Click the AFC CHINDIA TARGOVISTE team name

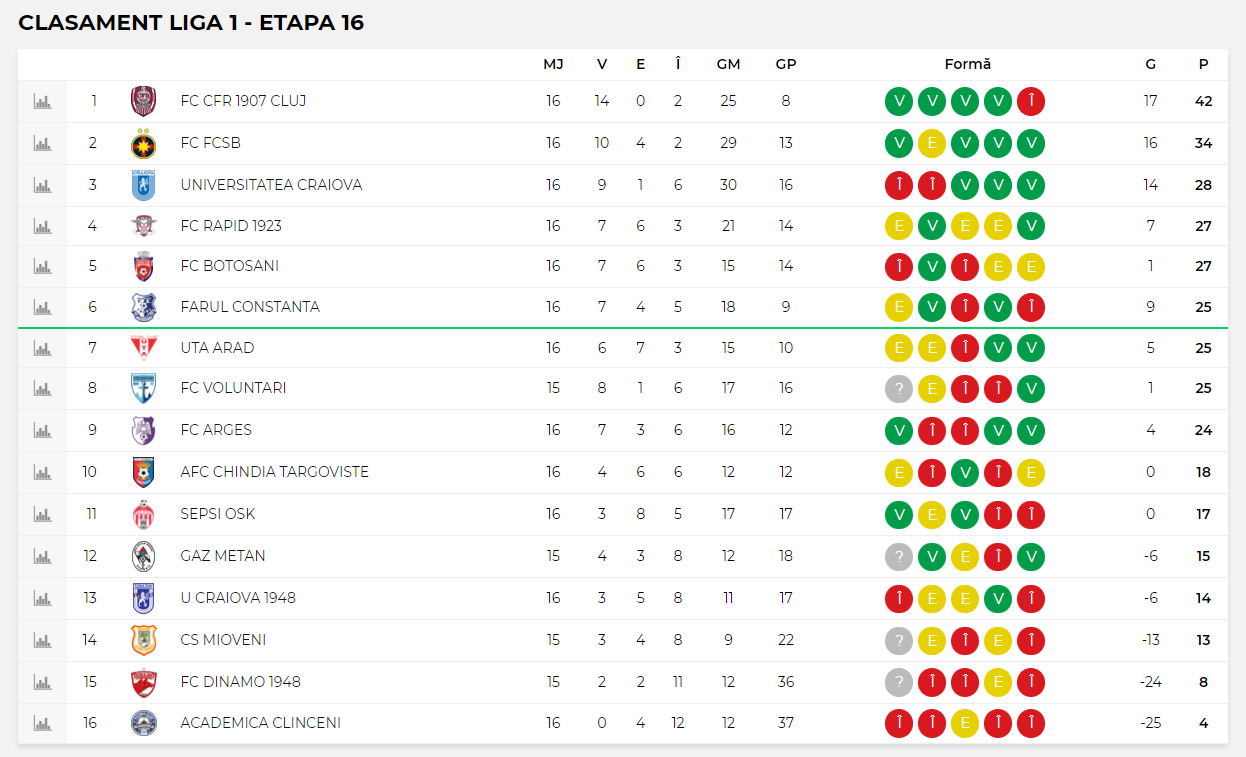(275, 472)
